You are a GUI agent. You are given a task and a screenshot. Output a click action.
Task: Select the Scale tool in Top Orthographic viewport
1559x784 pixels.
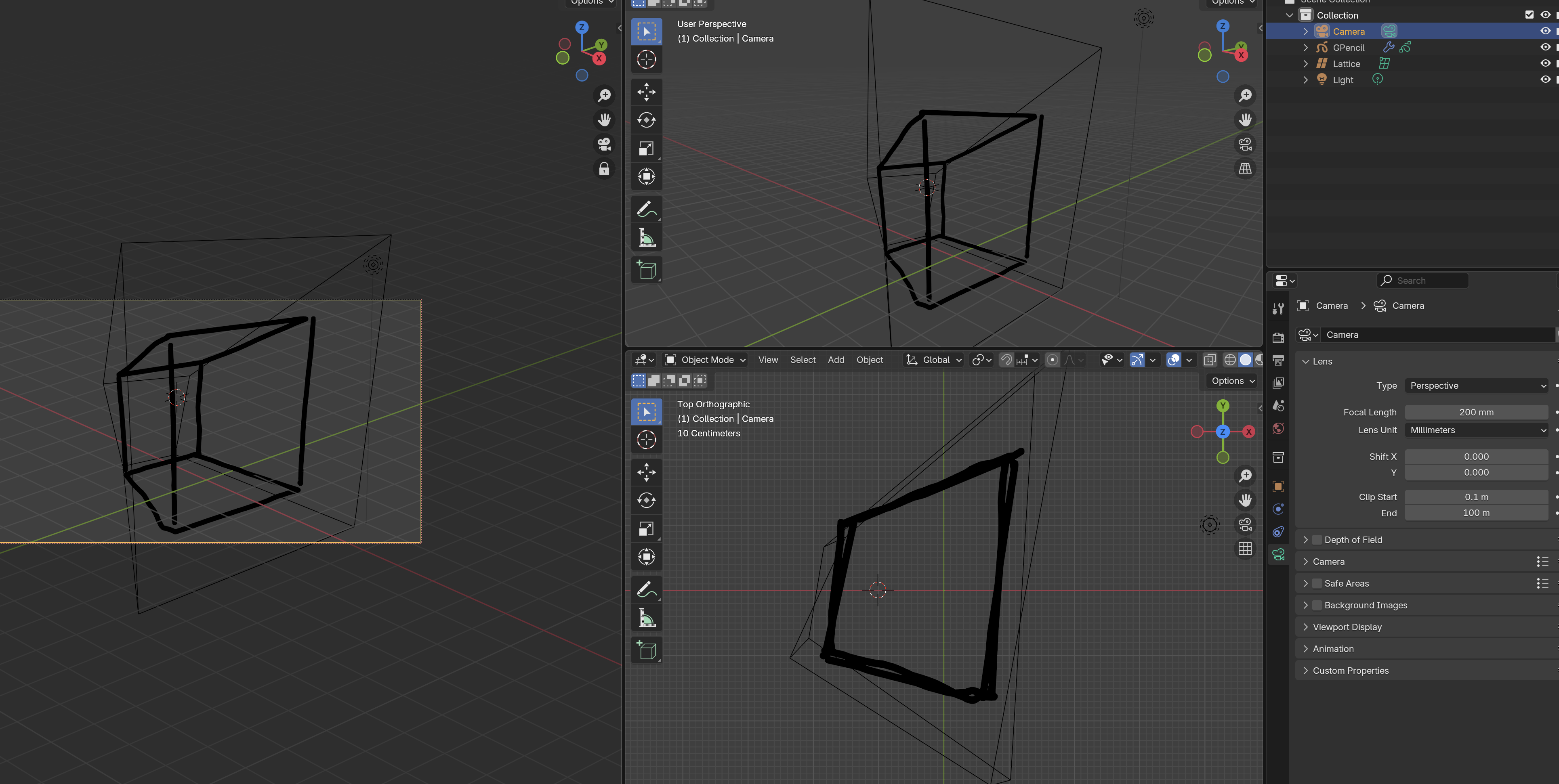click(x=646, y=529)
